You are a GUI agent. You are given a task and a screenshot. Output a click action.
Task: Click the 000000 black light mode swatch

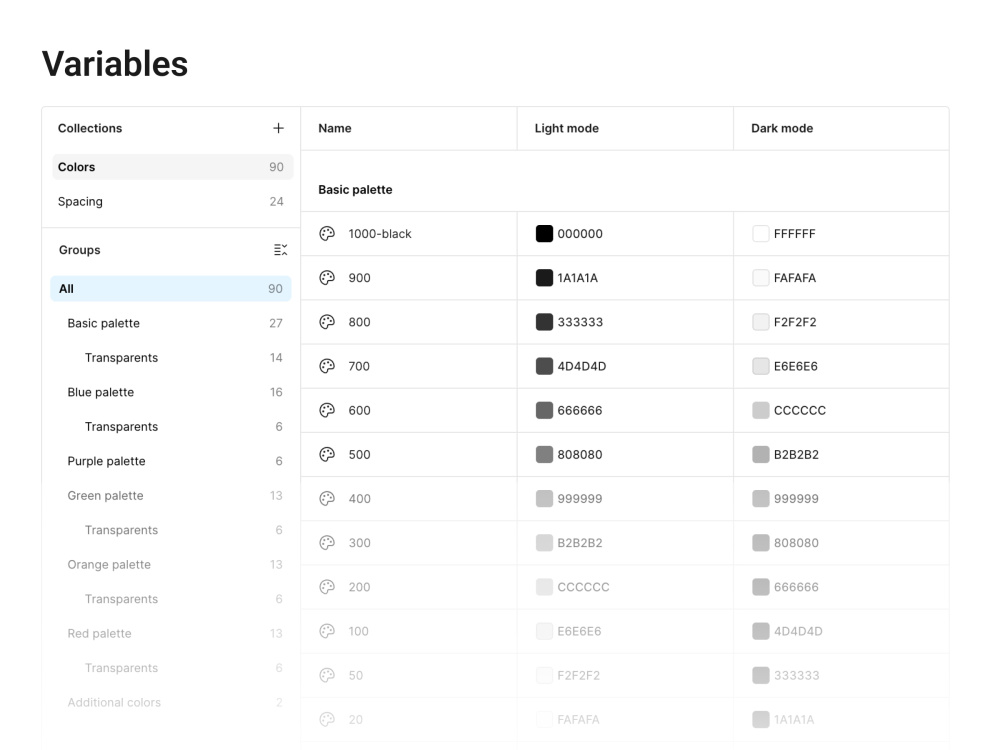click(x=544, y=233)
